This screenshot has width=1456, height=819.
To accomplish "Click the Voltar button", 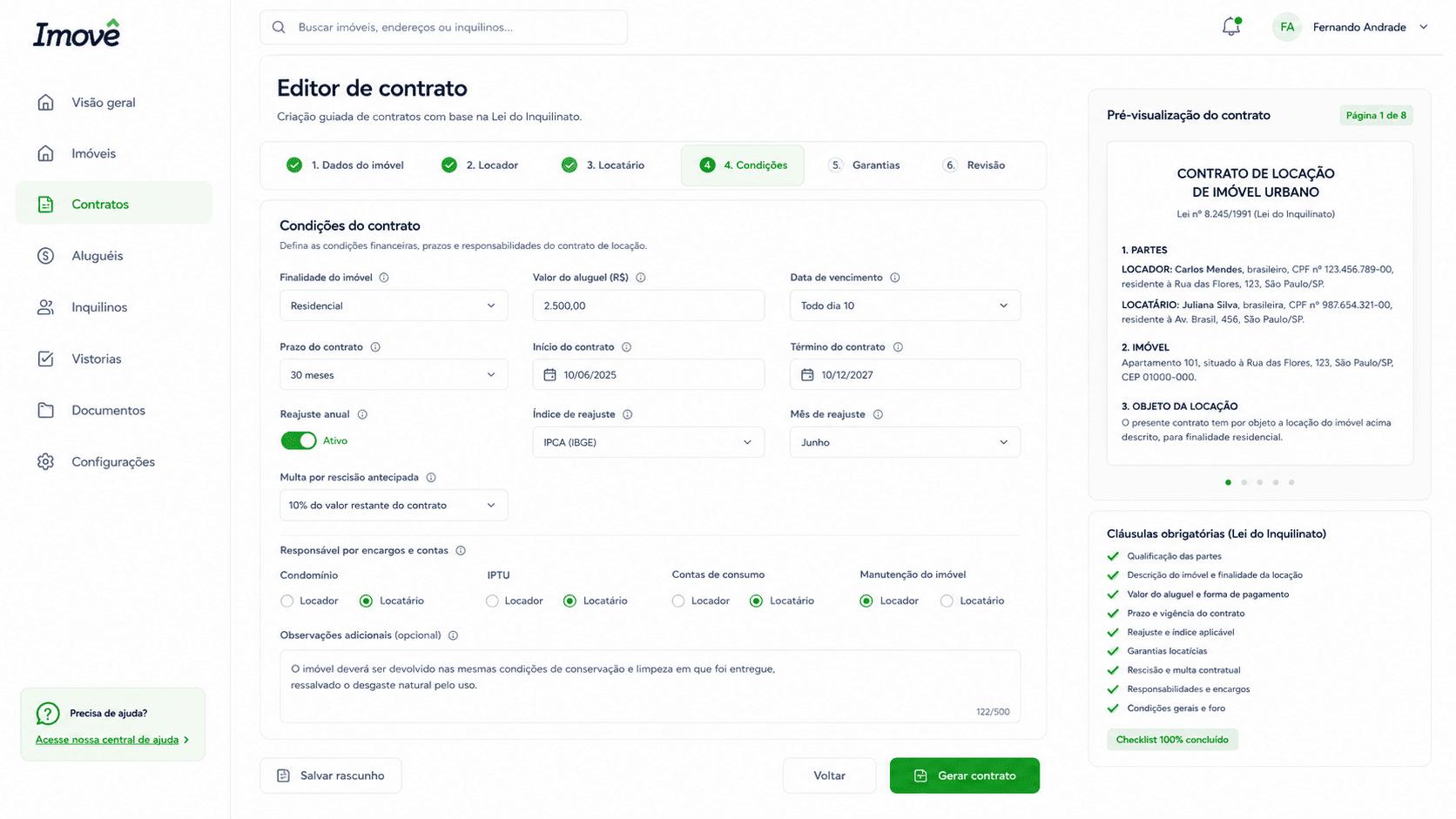I will pos(829,775).
